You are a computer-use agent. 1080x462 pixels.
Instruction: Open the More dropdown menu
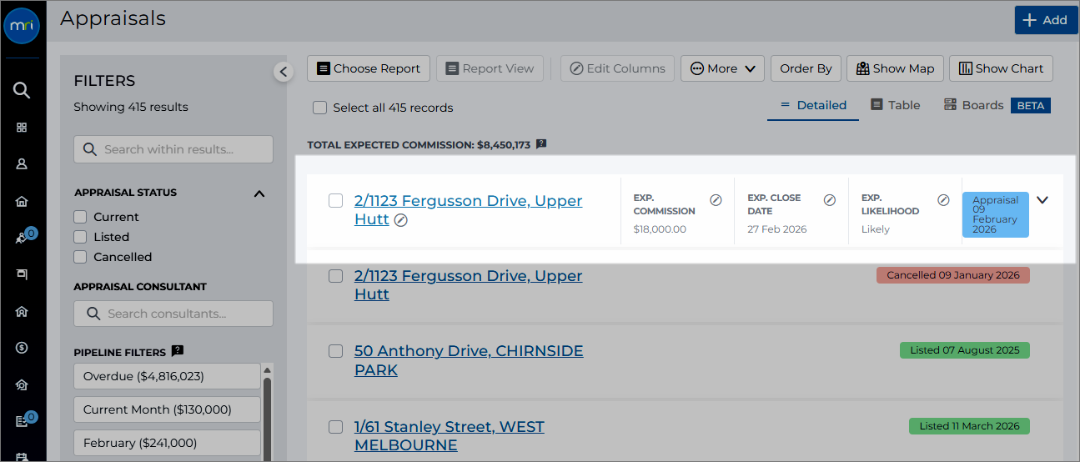[723, 69]
